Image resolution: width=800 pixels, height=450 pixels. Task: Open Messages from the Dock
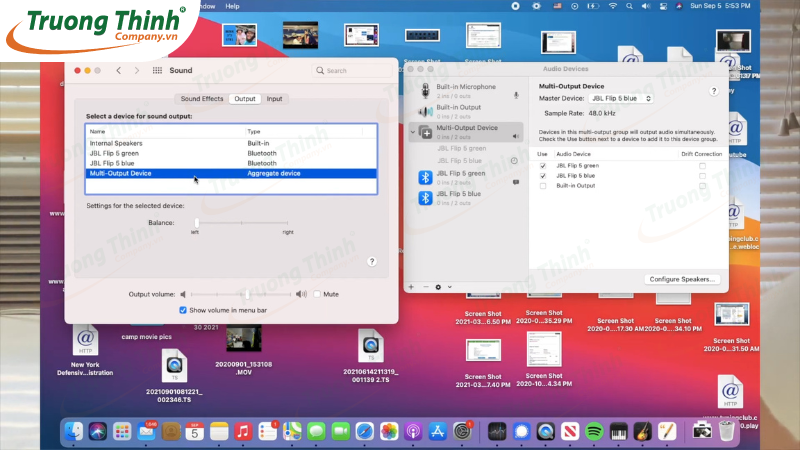pos(316,432)
